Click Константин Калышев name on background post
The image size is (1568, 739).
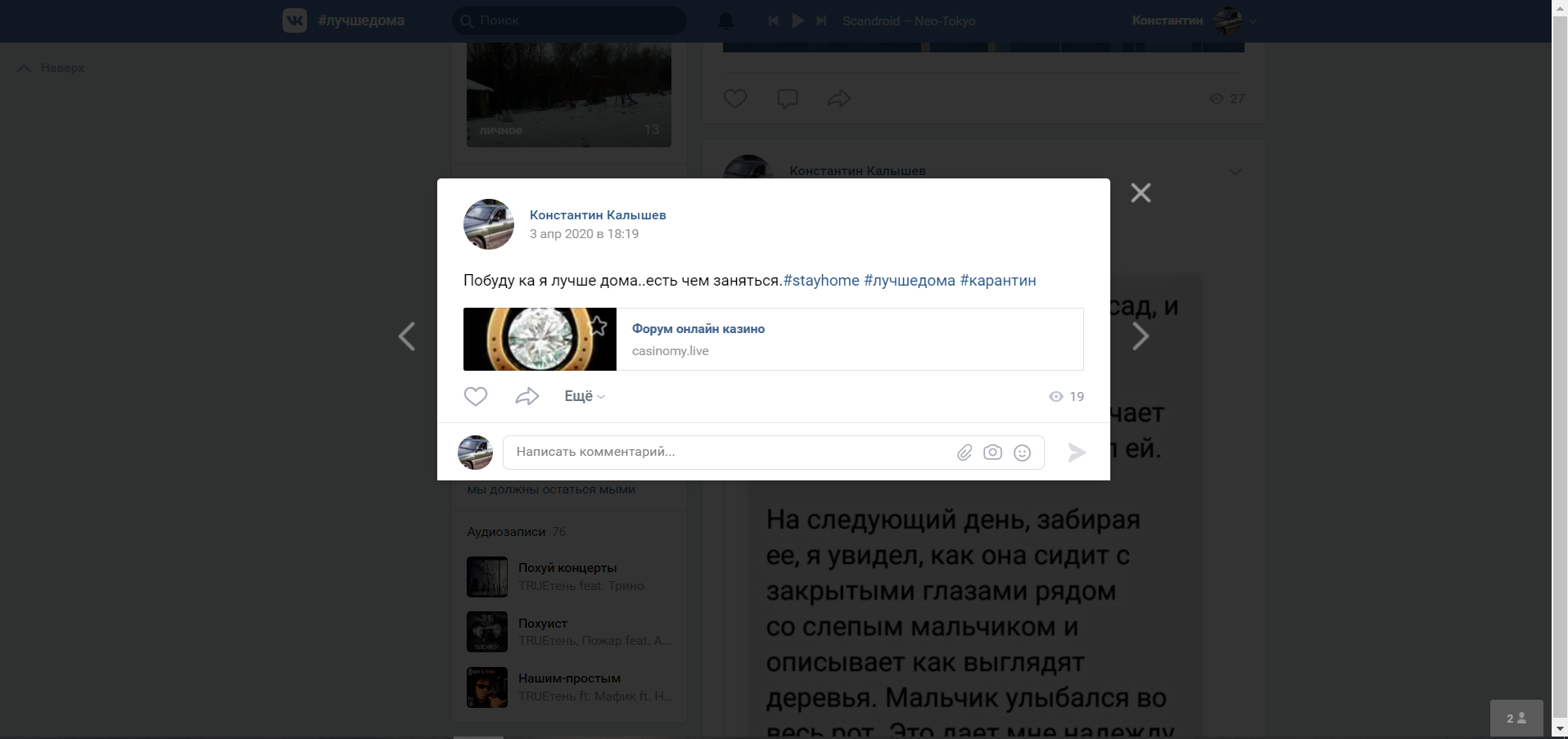point(857,171)
